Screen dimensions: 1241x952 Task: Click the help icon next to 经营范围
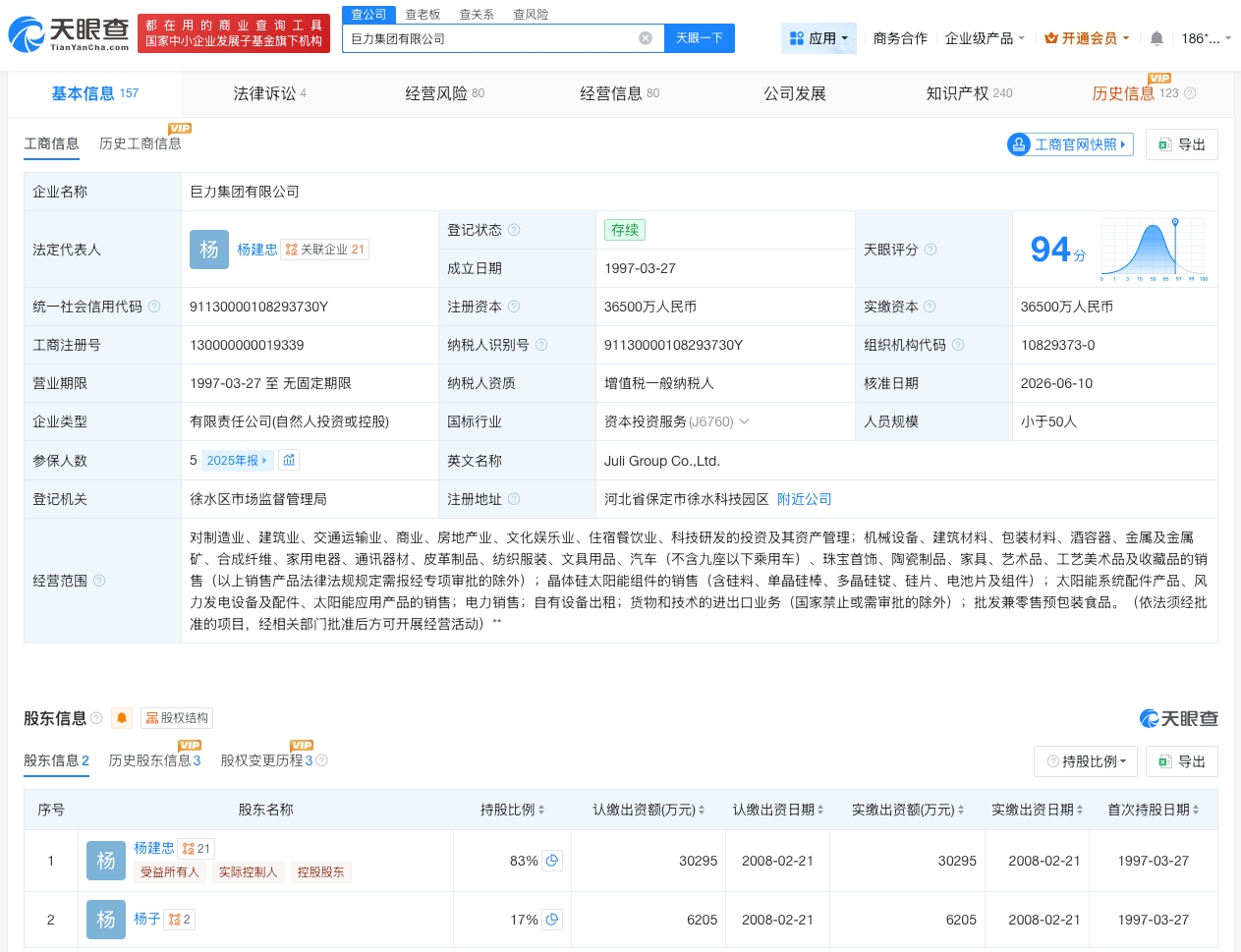99,581
